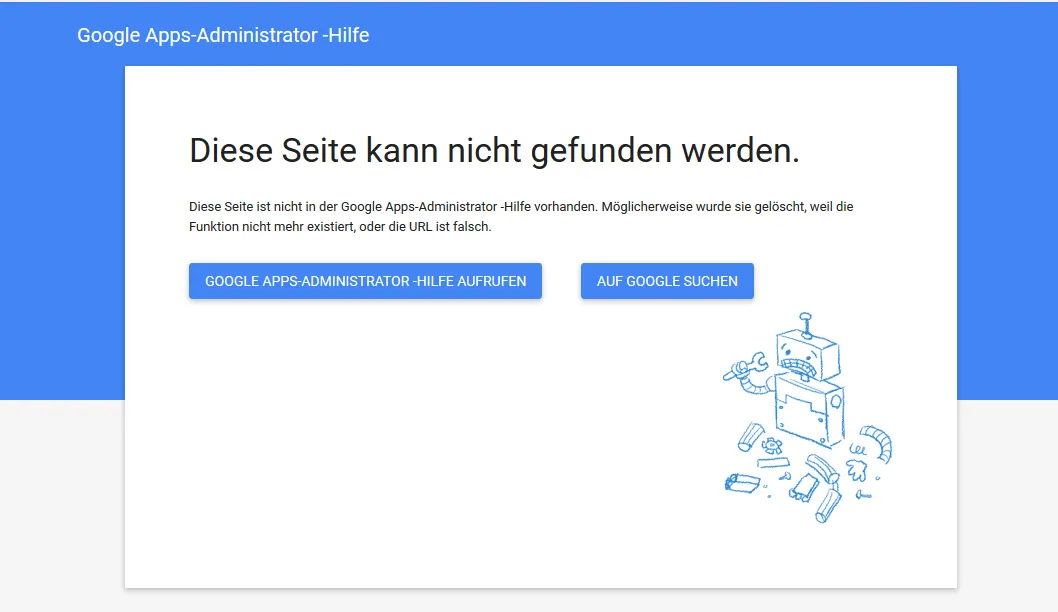Select the AUF GOOGLE SUCHEN button

(667, 281)
